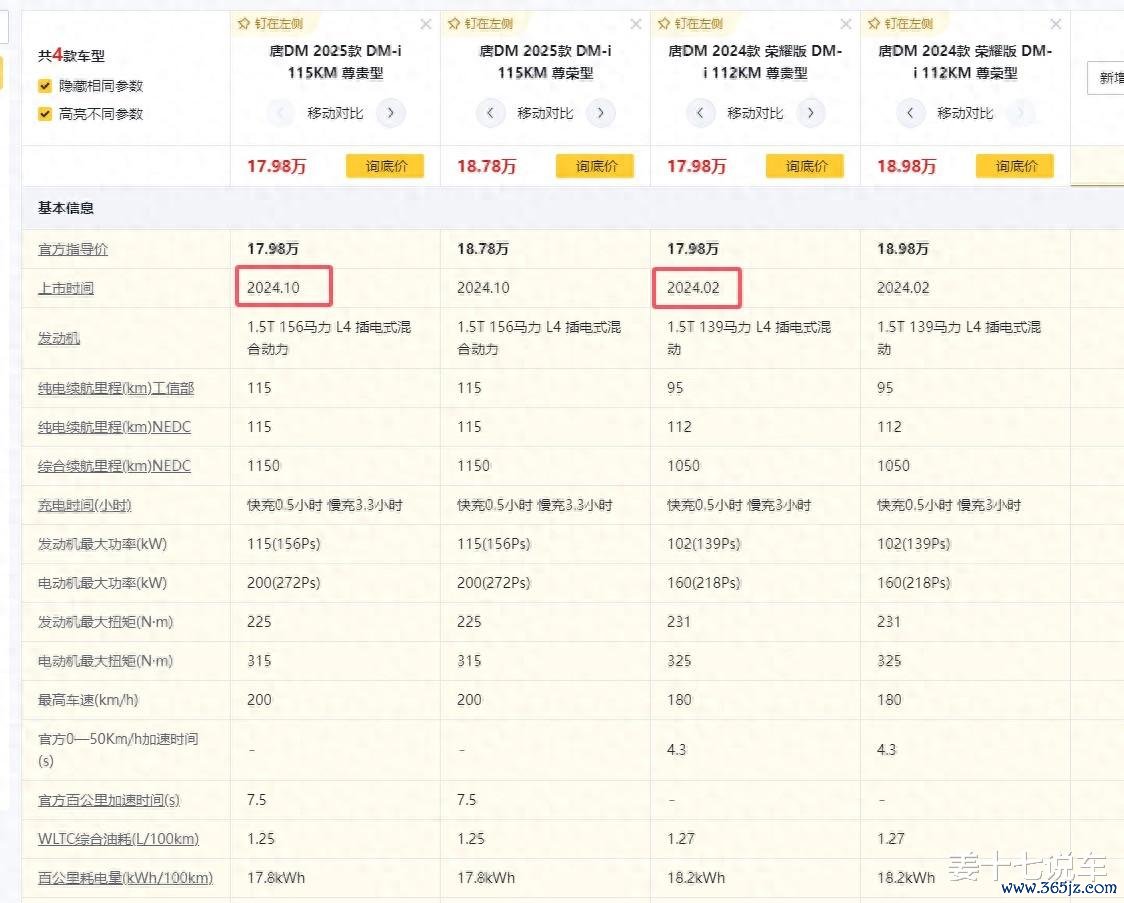Select 231 engine torque for 2024款 尊荣型

pyautogui.click(x=889, y=622)
